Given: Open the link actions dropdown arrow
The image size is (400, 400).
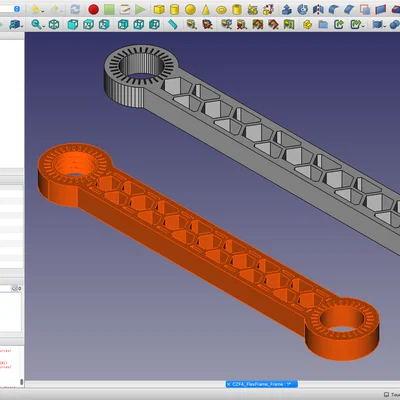Looking at the screenshot, I should coord(363,25).
